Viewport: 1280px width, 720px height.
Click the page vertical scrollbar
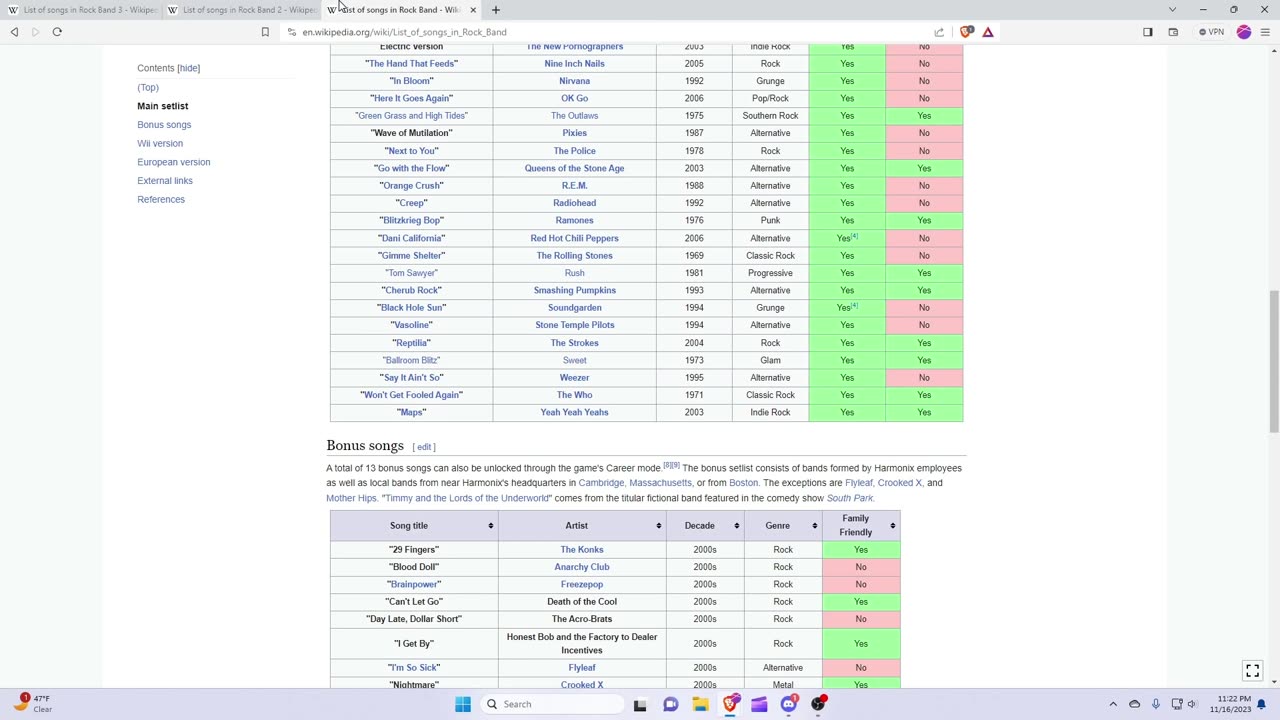1273,360
